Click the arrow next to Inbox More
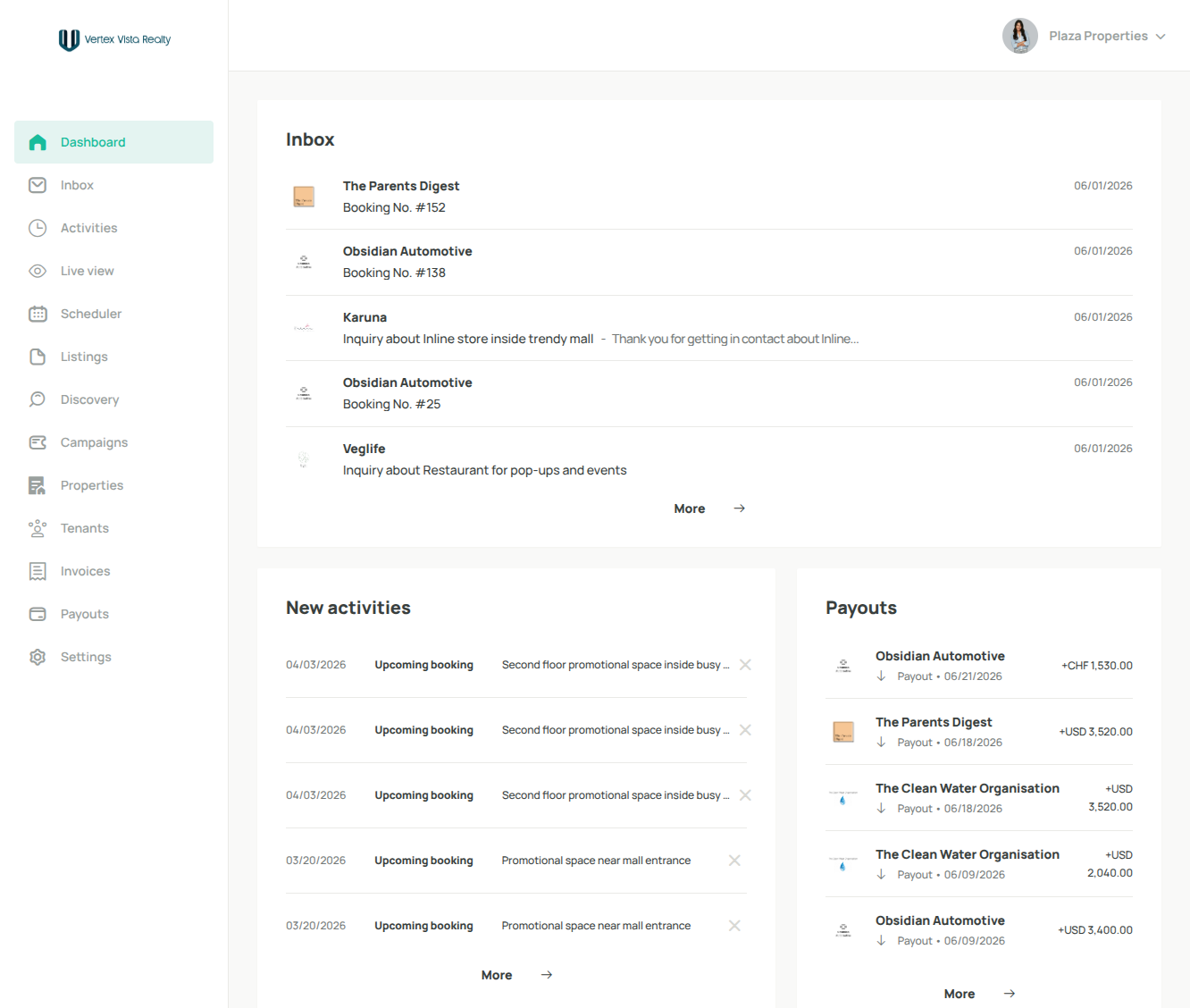 [x=740, y=508]
